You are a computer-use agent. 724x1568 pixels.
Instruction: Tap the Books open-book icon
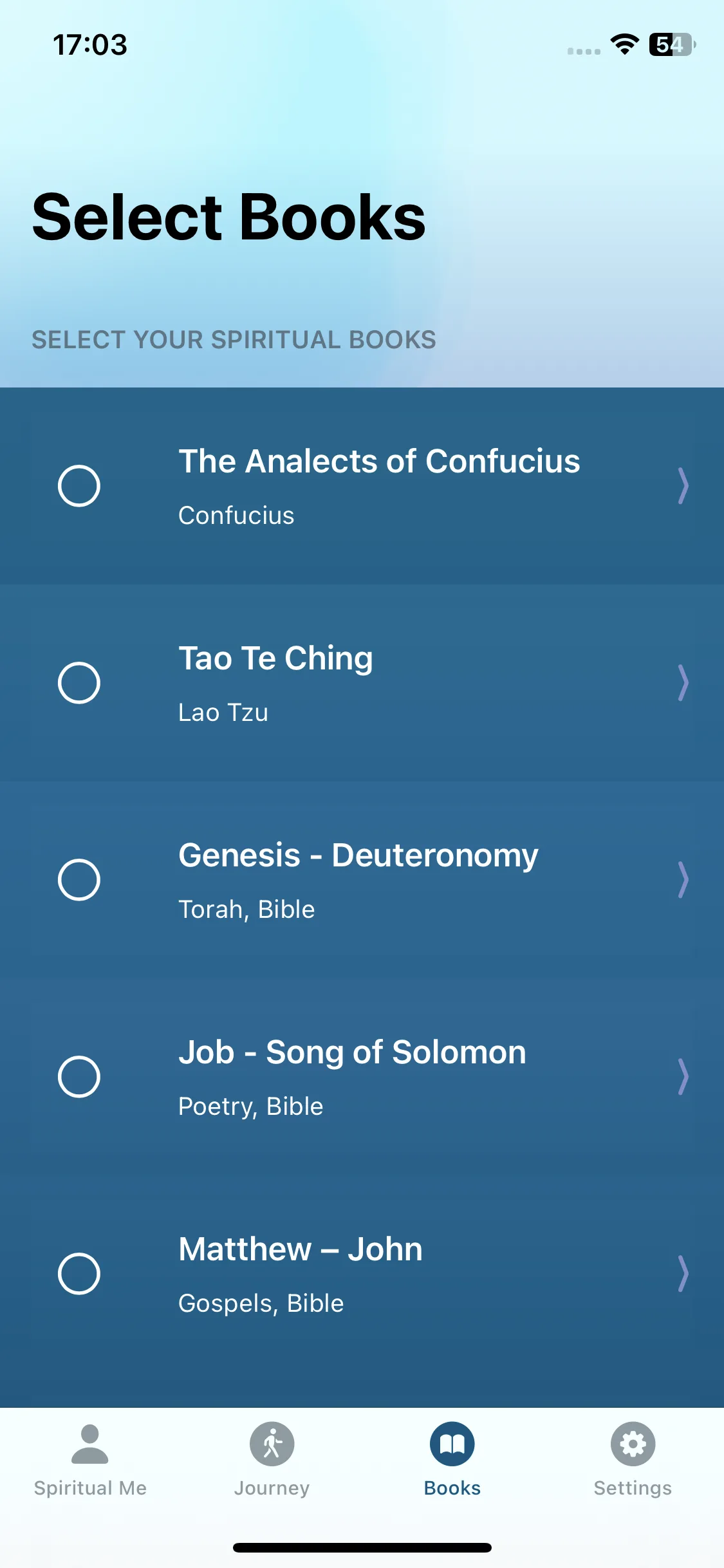click(452, 1444)
